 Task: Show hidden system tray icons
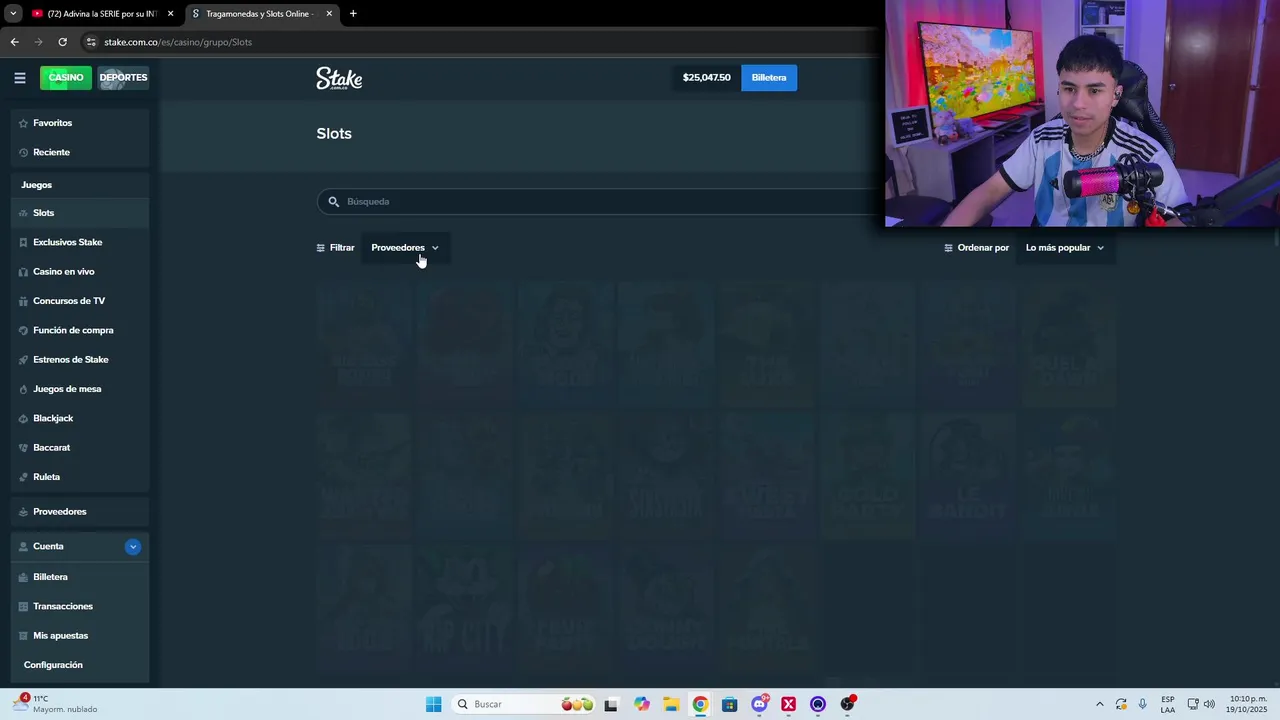coord(1100,704)
